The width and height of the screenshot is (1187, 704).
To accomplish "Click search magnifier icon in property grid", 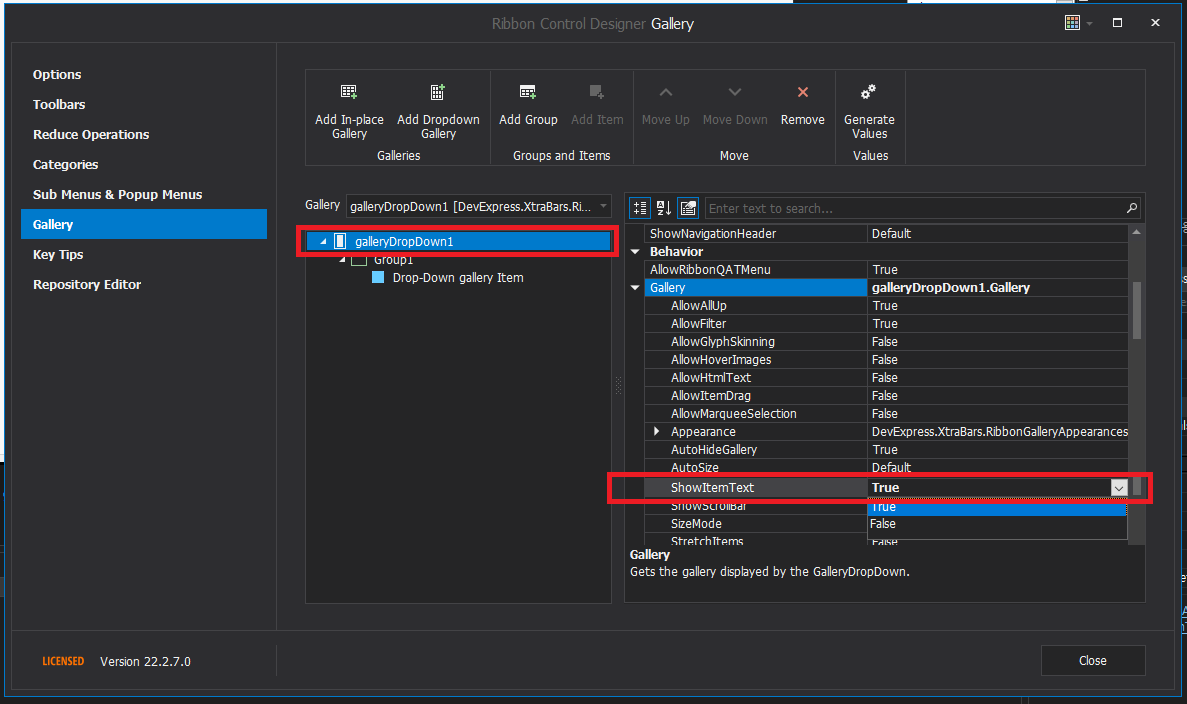I will tap(1131, 208).
